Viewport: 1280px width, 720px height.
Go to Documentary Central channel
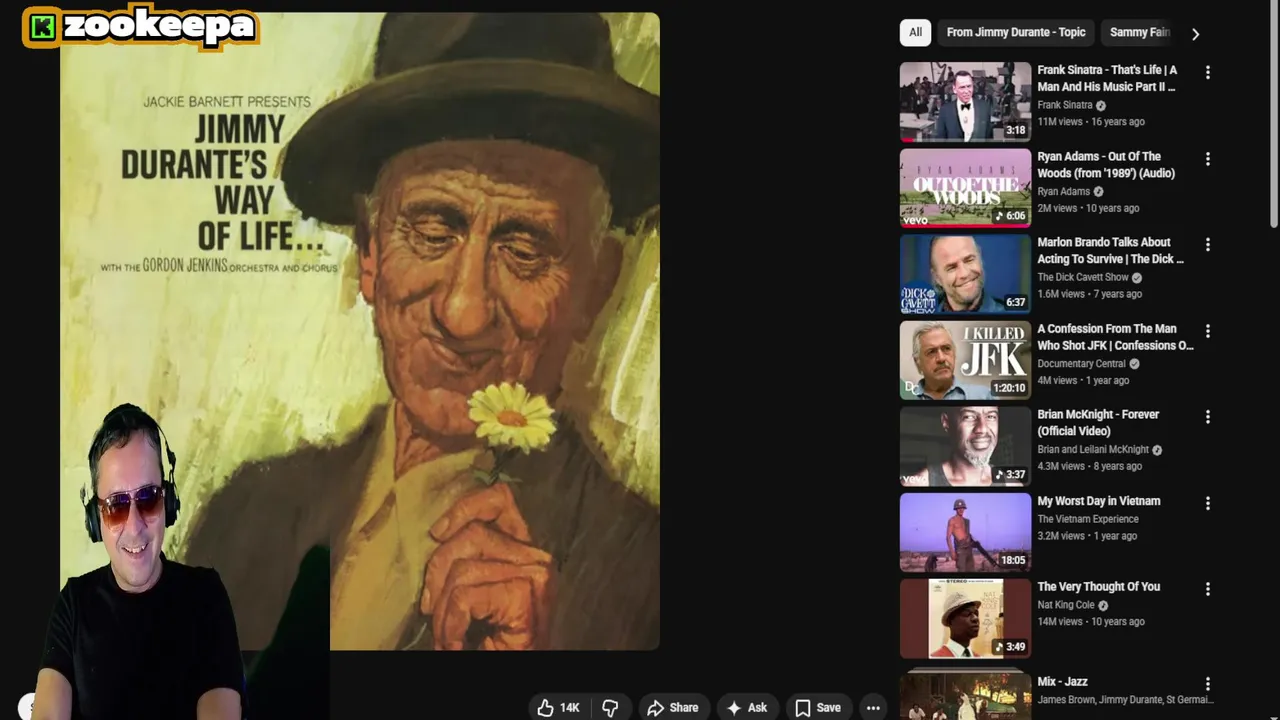1081,364
